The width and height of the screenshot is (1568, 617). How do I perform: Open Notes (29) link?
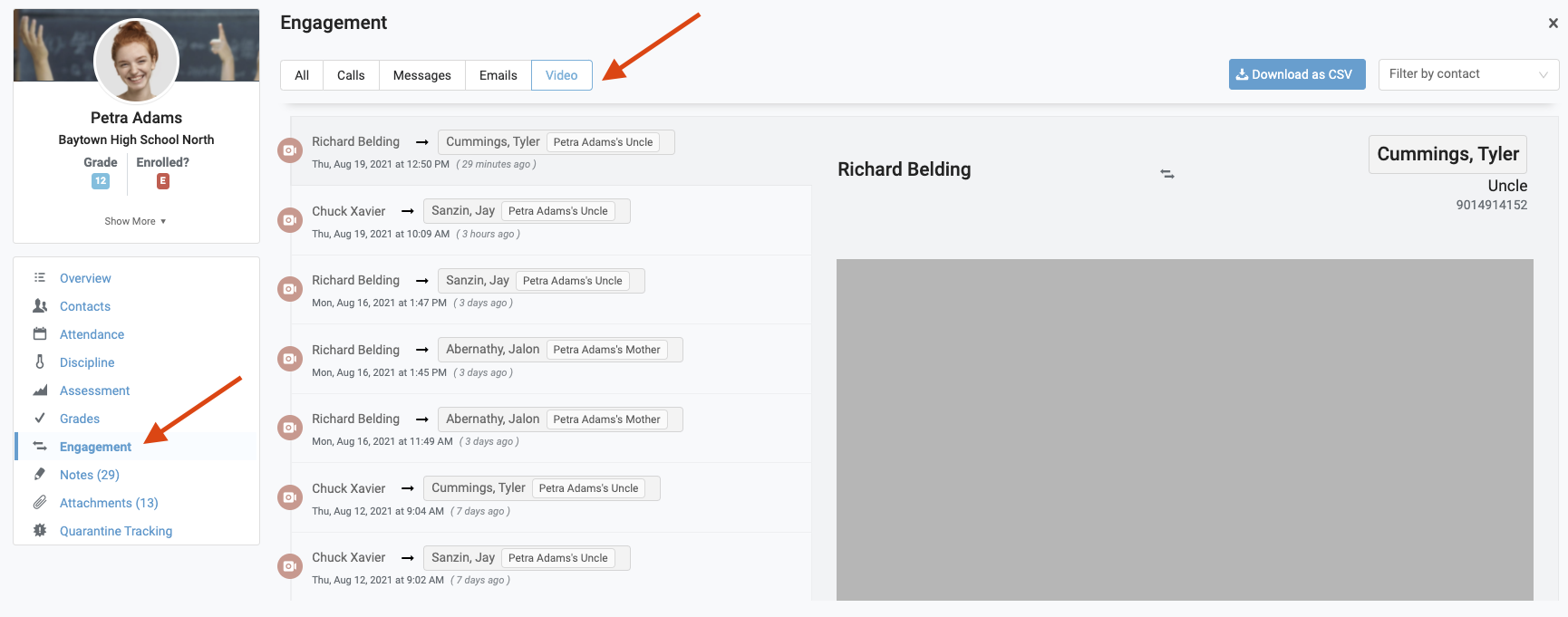[x=90, y=475]
